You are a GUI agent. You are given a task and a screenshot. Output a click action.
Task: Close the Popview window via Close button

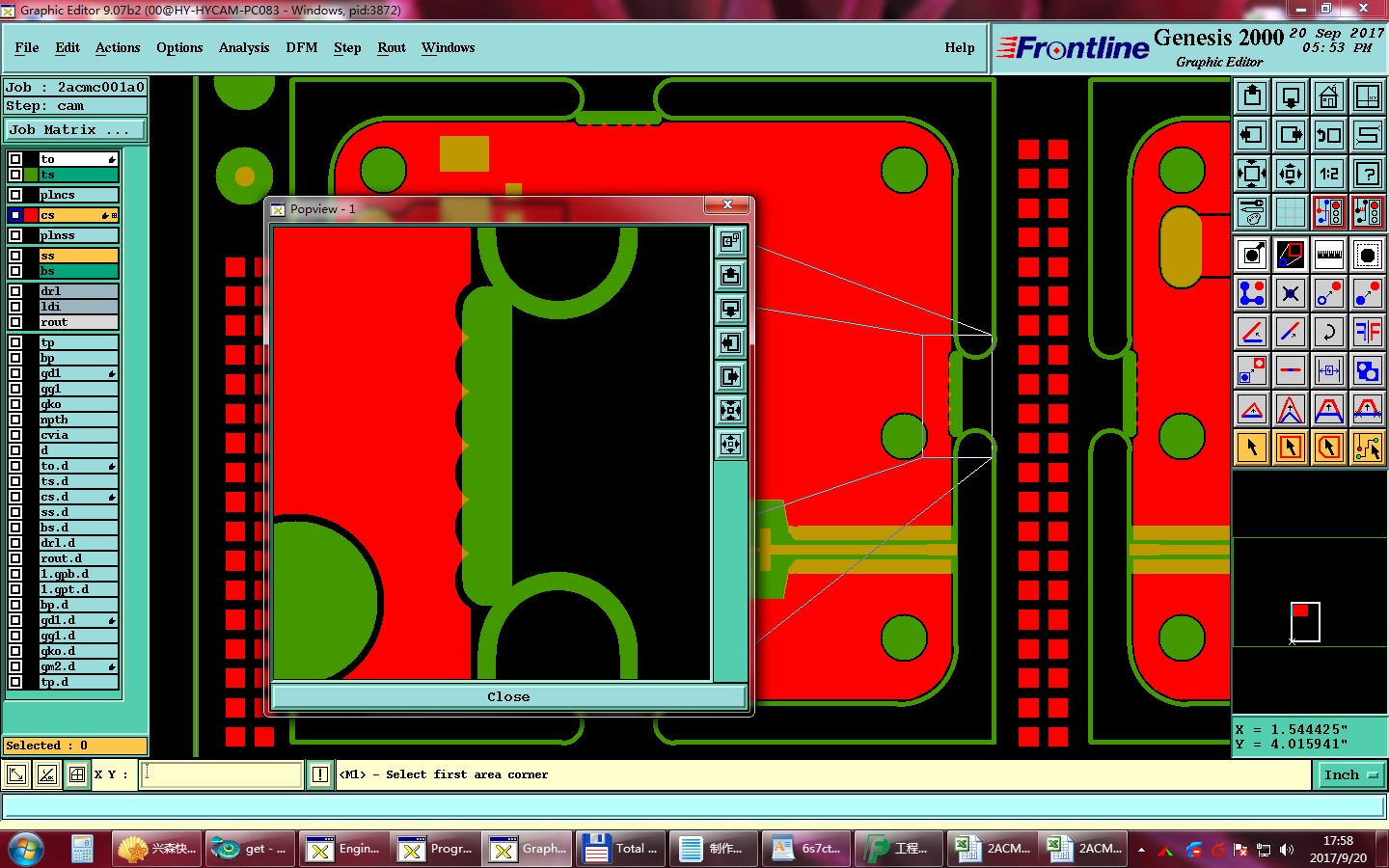point(508,696)
